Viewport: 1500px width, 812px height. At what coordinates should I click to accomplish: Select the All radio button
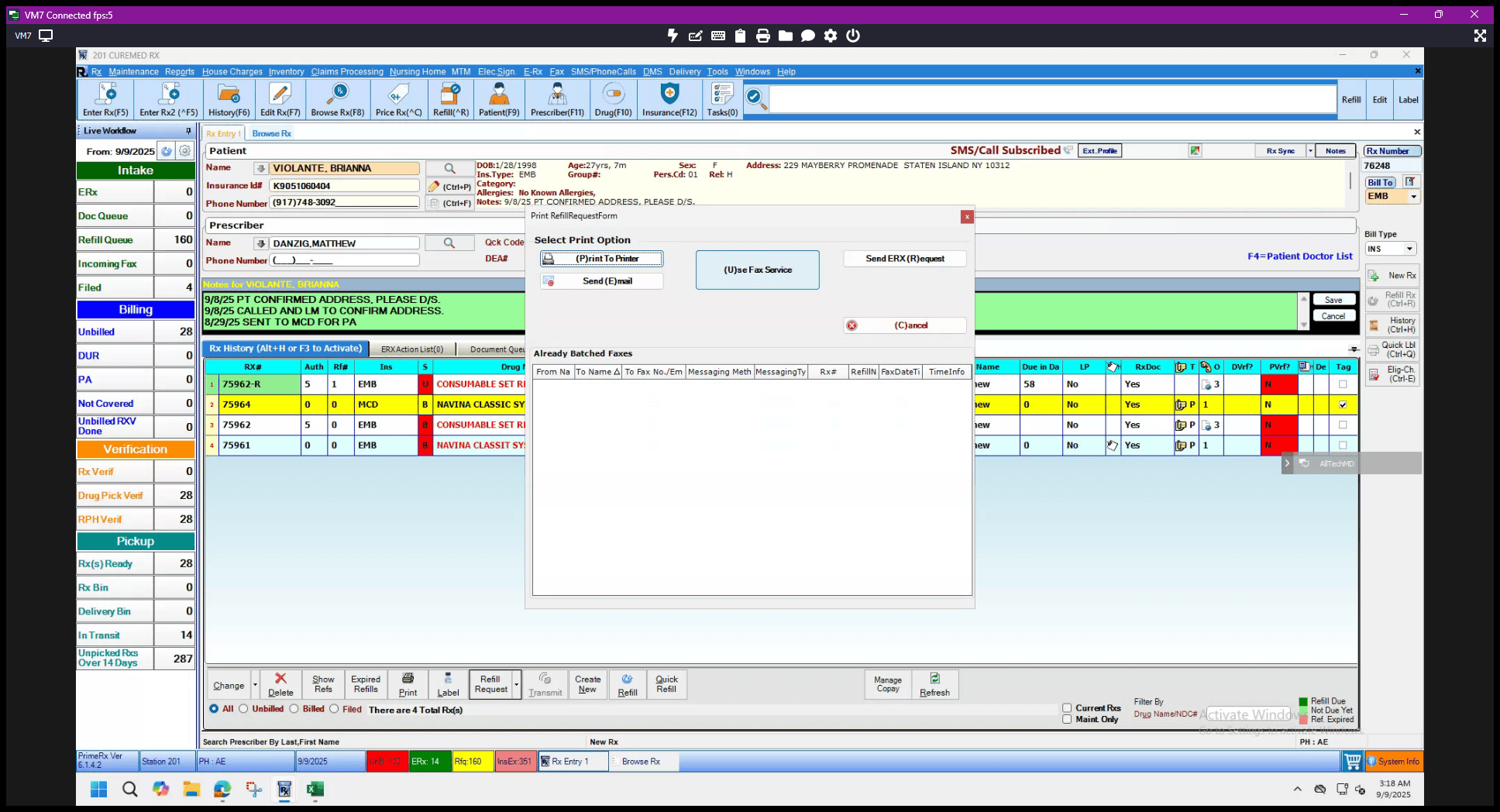(214, 709)
